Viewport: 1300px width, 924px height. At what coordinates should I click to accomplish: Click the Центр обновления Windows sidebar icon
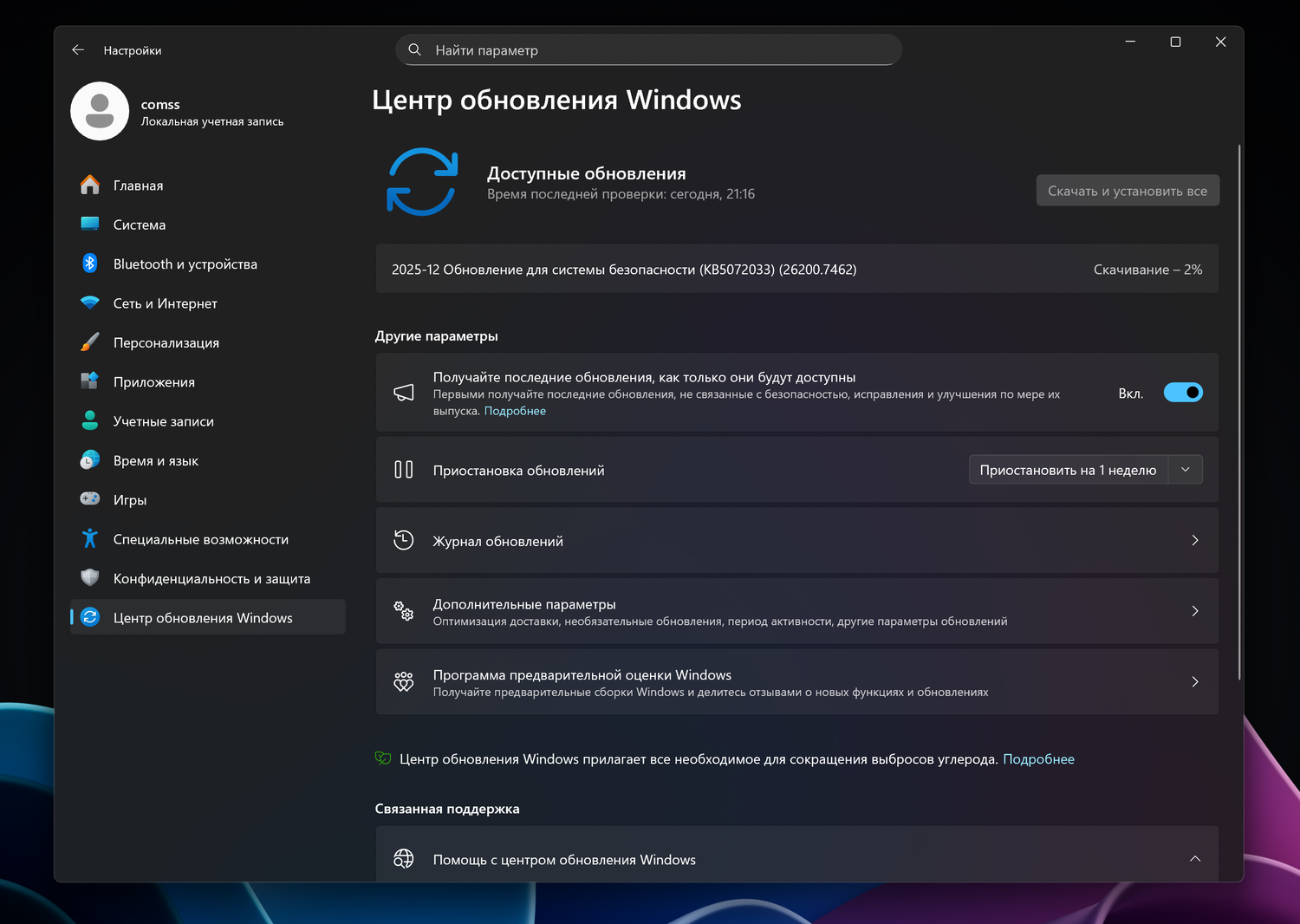(x=90, y=617)
